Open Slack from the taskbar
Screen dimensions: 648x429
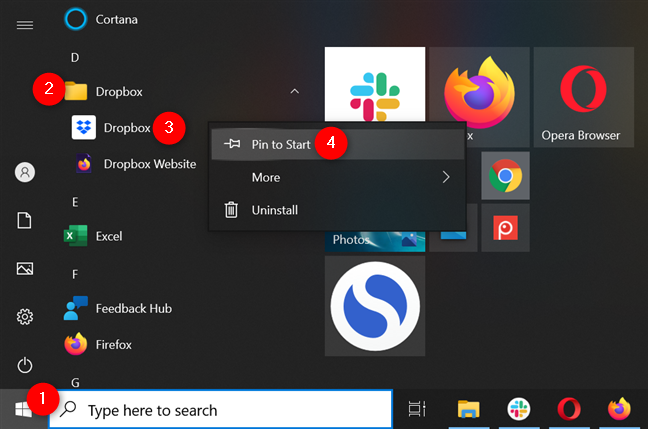[519, 409]
